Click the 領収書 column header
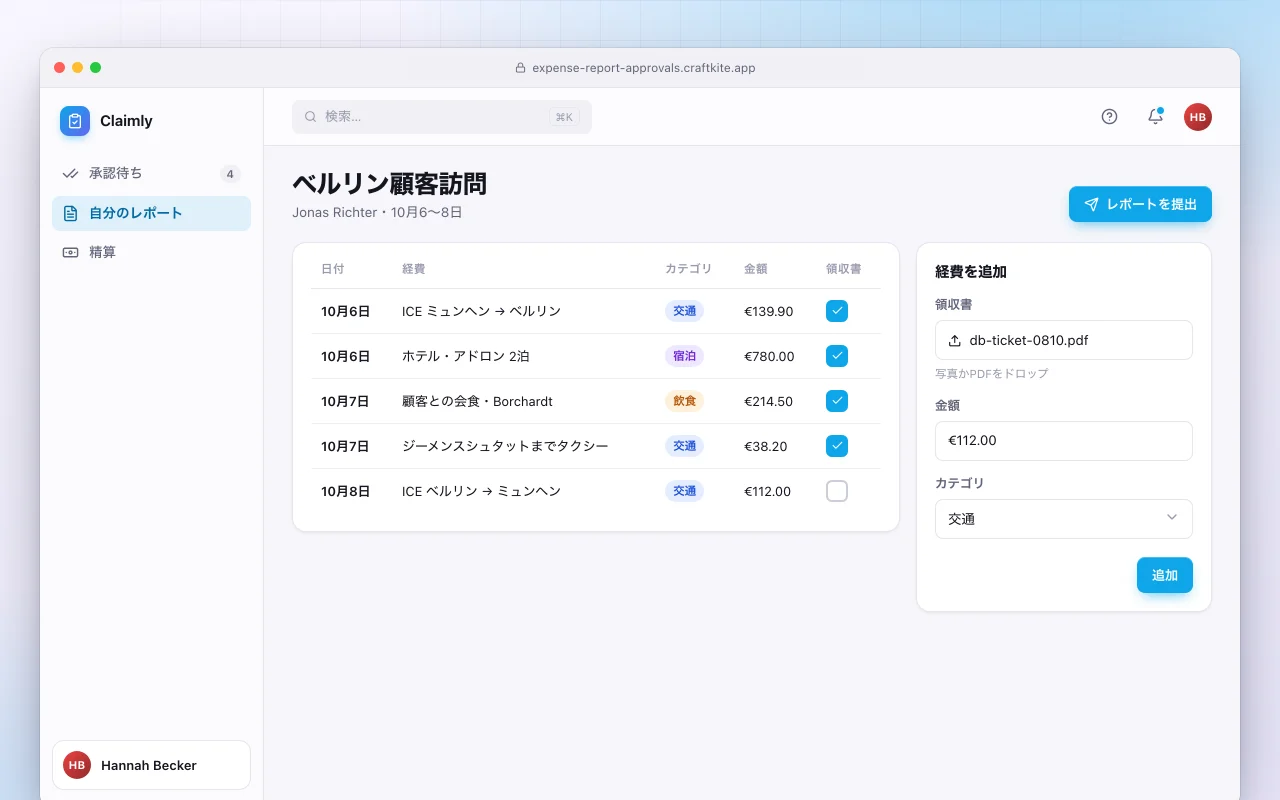The width and height of the screenshot is (1280, 800). (844, 269)
